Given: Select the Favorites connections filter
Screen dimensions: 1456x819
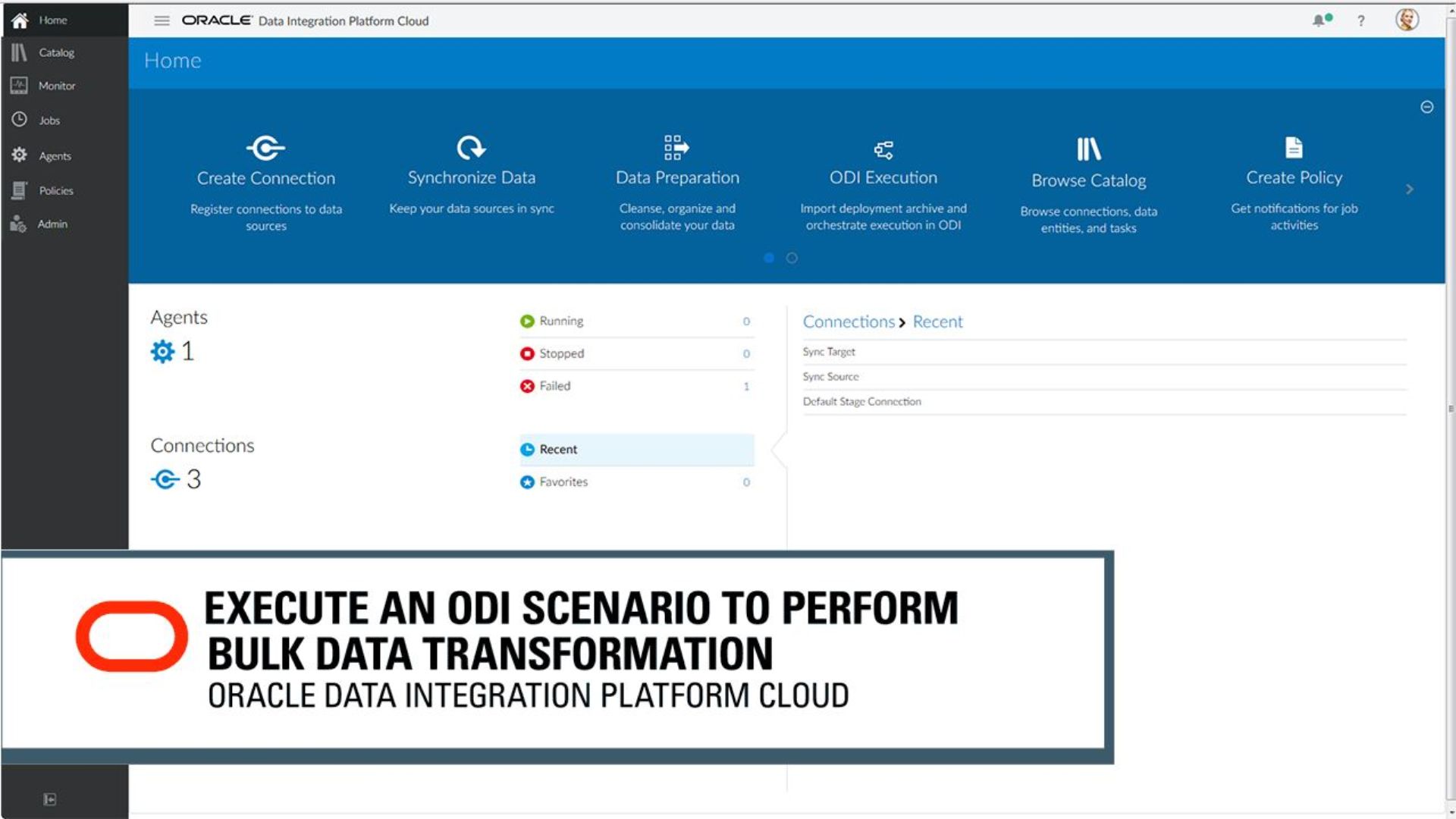Looking at the screenshot, I should pyautogui.click(x=563, y=482).
